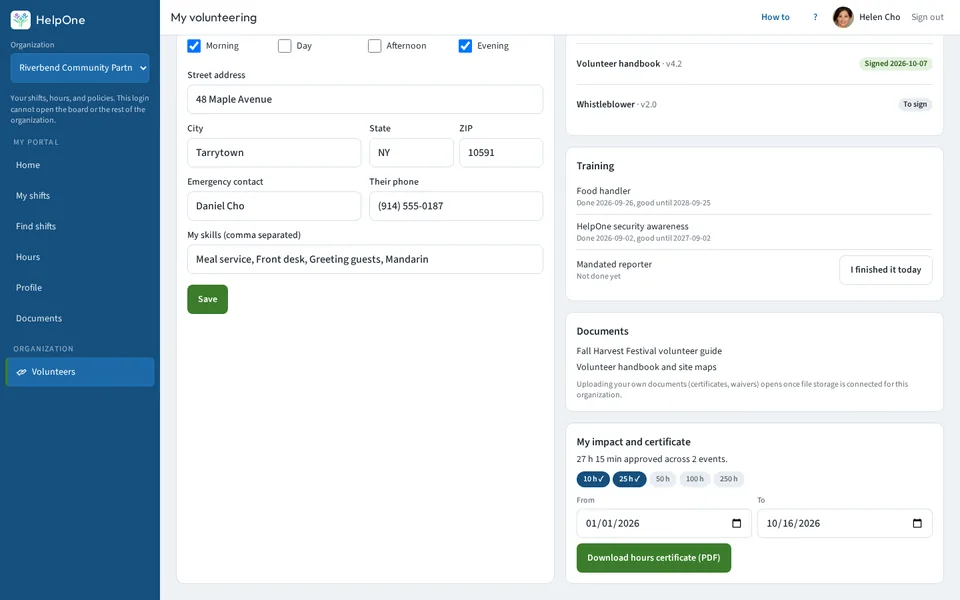Click the Emergency contact name field
Image resolution: width=960 pixels, height=600 pixels.
(274, 206)
